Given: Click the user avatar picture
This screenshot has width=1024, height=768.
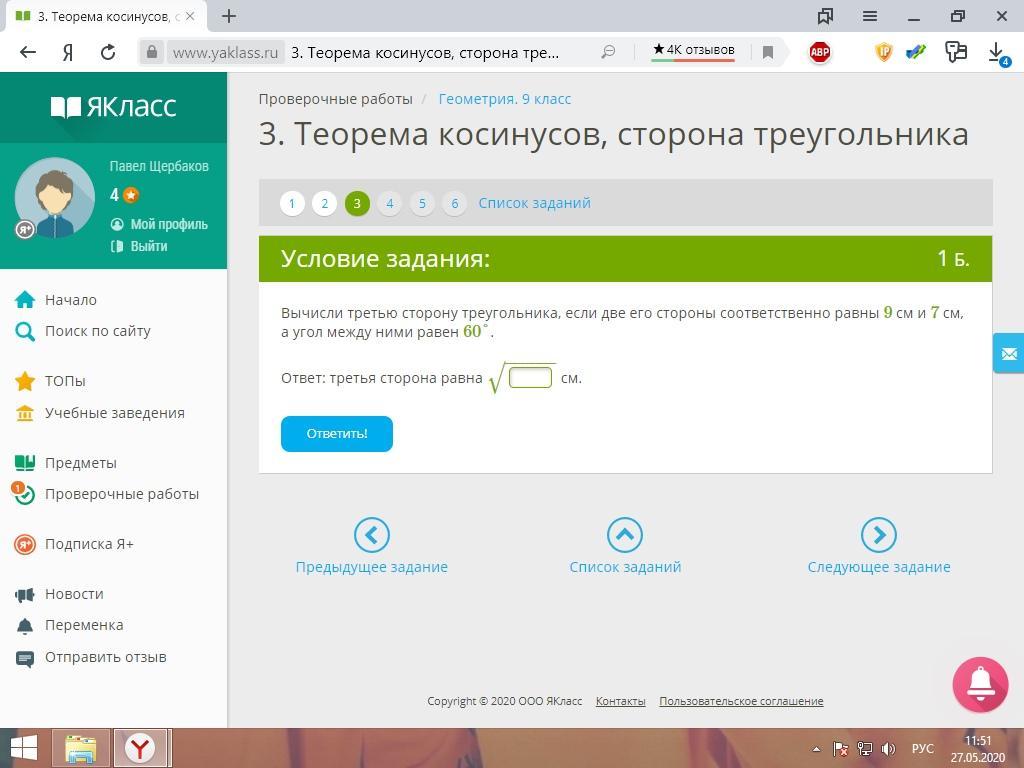Looking at the screenshot, I should (x=55, y=197).
